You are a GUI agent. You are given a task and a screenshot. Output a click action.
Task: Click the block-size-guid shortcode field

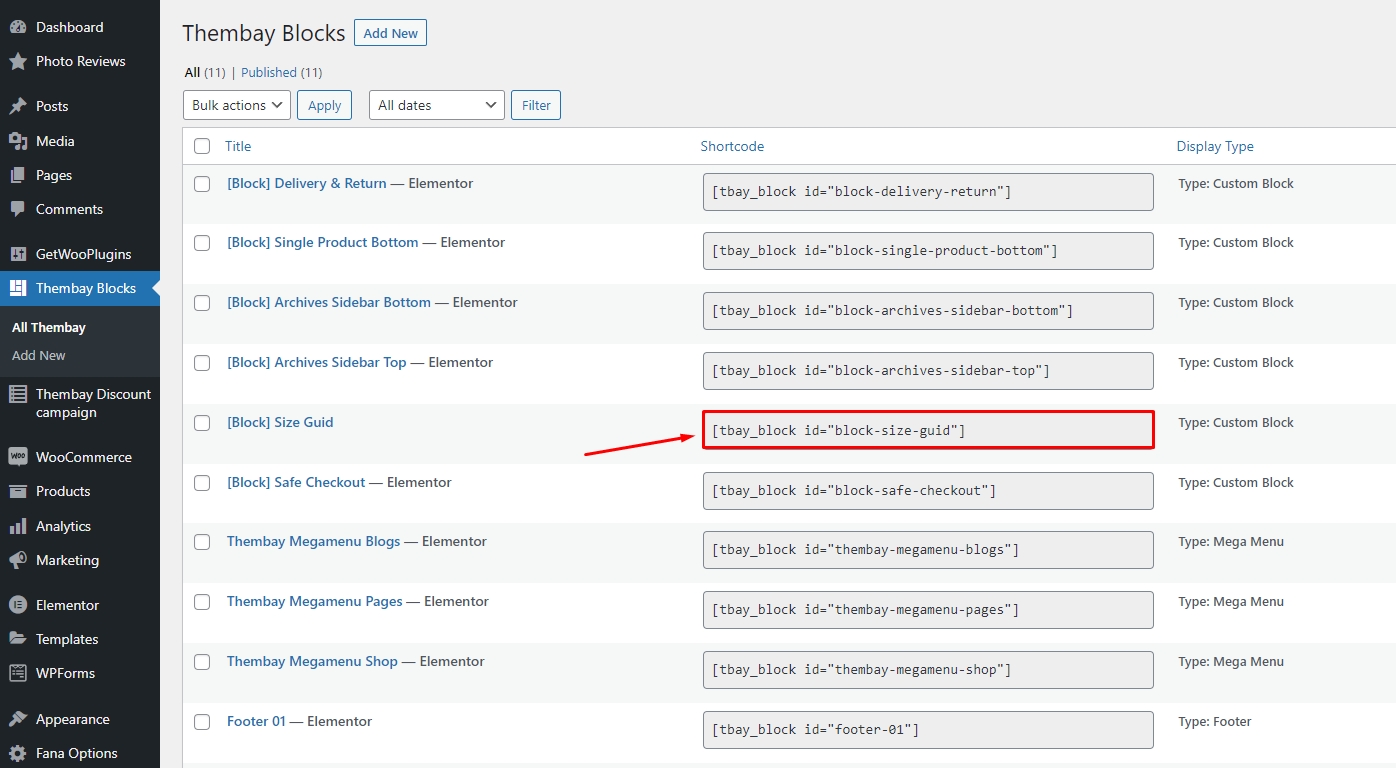coord(928,430)
